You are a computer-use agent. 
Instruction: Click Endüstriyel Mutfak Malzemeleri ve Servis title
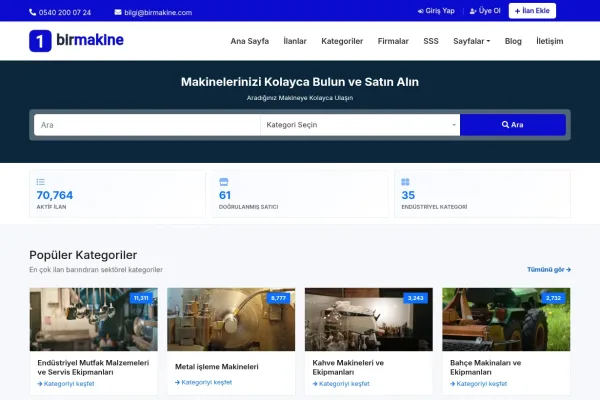pos(93,367)
